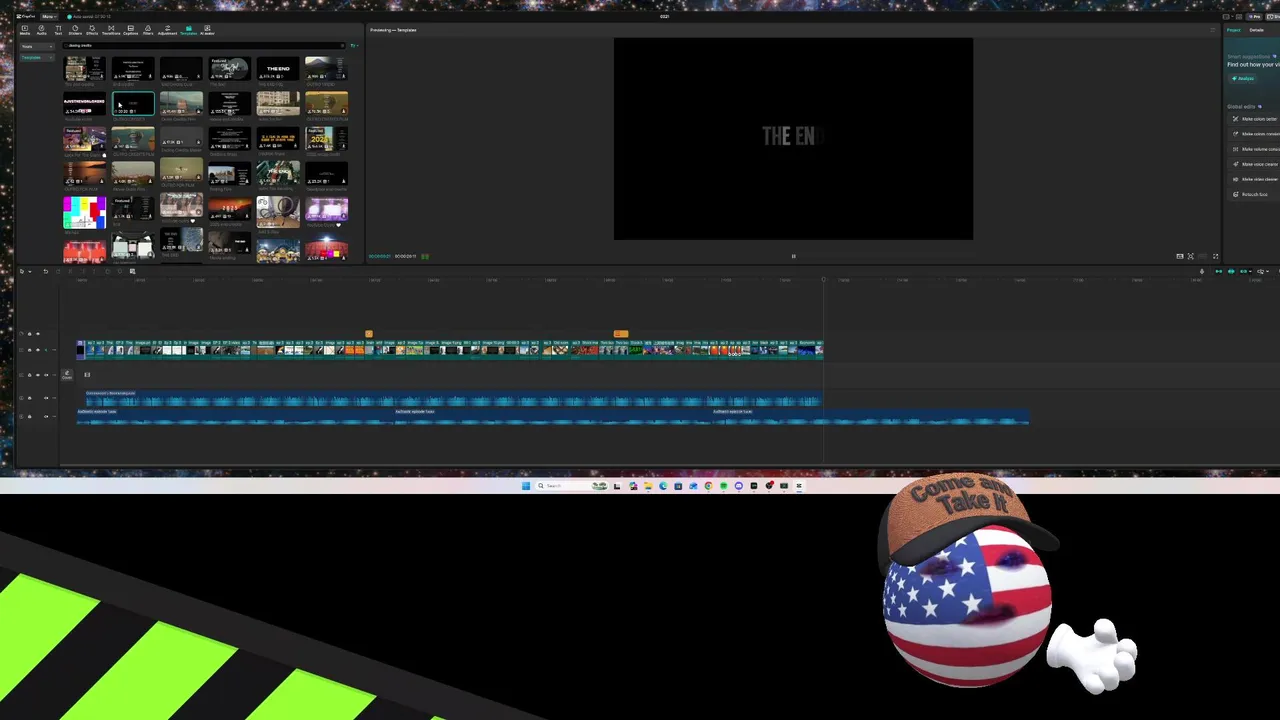Select the main video clip strip

pos(450,348)
